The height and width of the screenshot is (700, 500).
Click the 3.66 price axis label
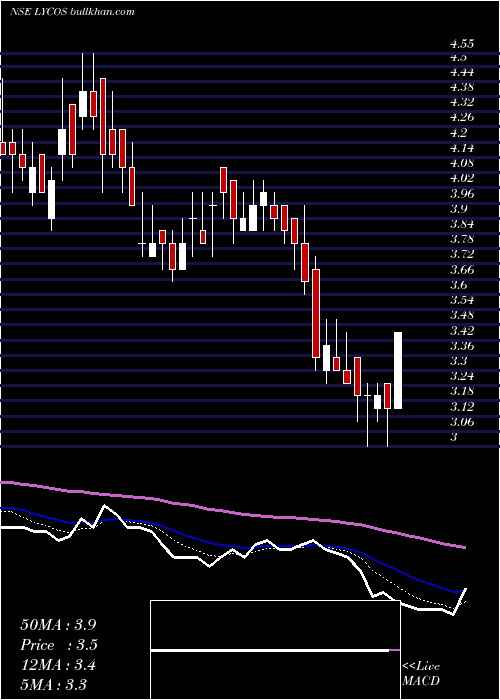(462, 270)
